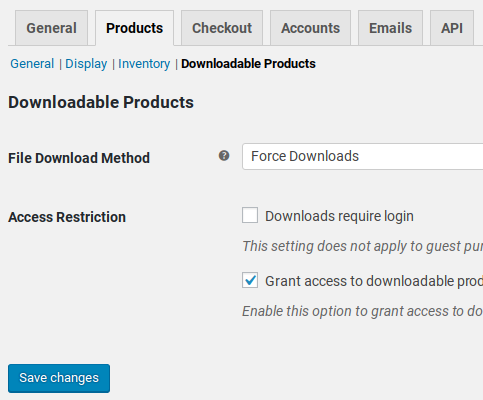The width and height of the screenshot is (483, 400).
Task: Click the Save changes button
Action: pos(59,378)
